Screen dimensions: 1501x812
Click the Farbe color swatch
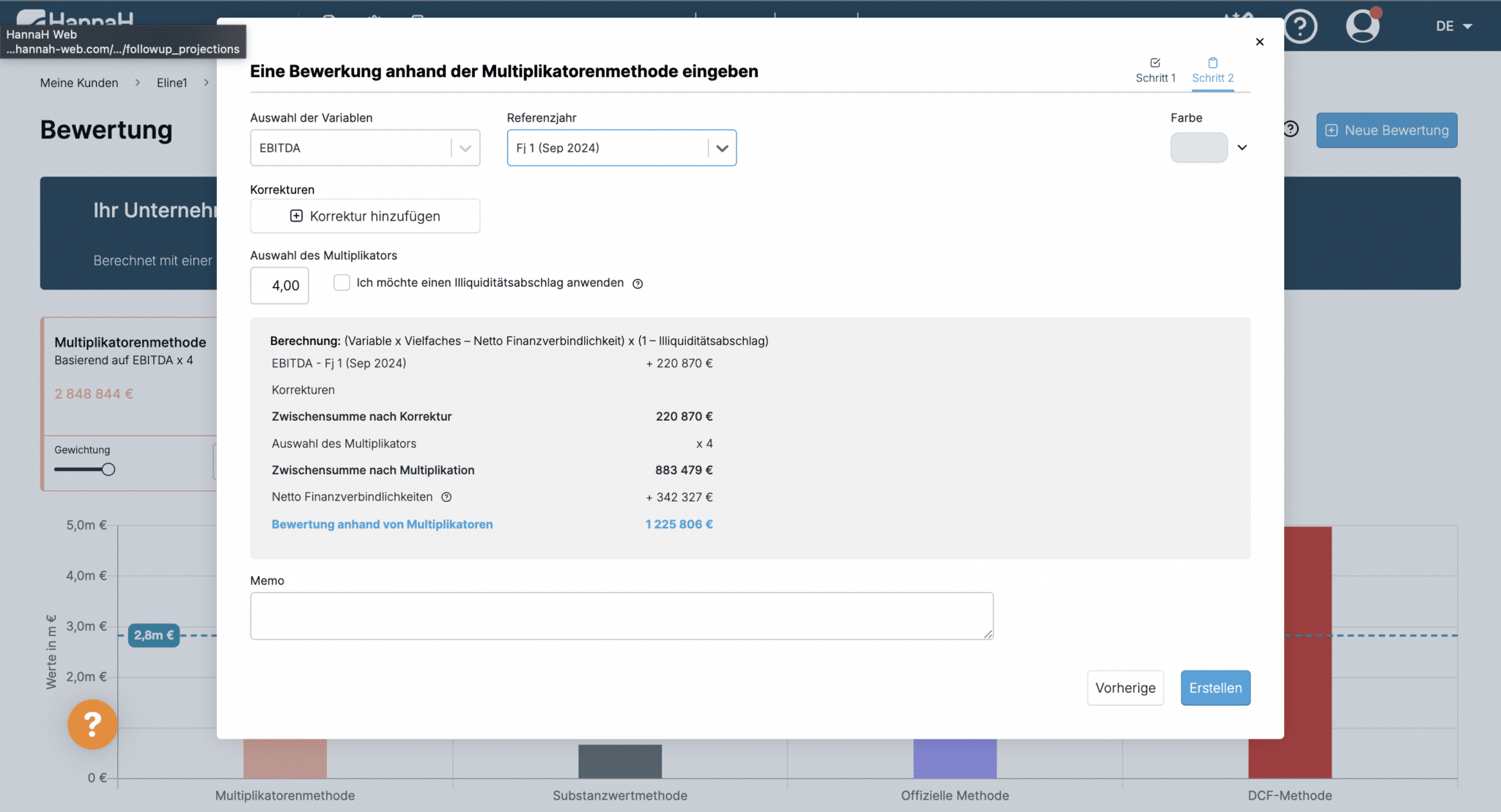1198,147
